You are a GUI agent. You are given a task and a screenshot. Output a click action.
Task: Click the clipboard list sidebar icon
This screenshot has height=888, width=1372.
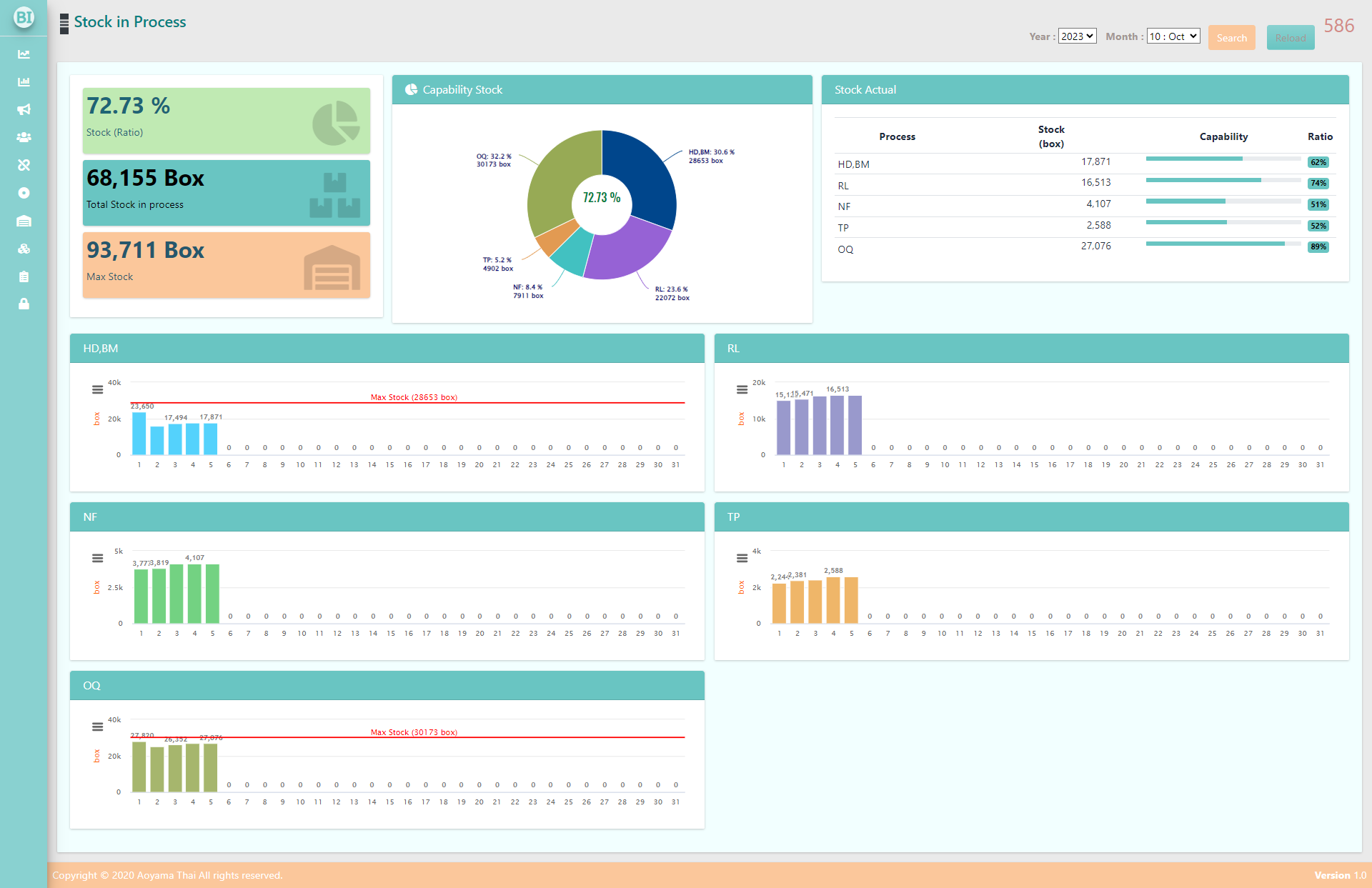coord(24,276)
